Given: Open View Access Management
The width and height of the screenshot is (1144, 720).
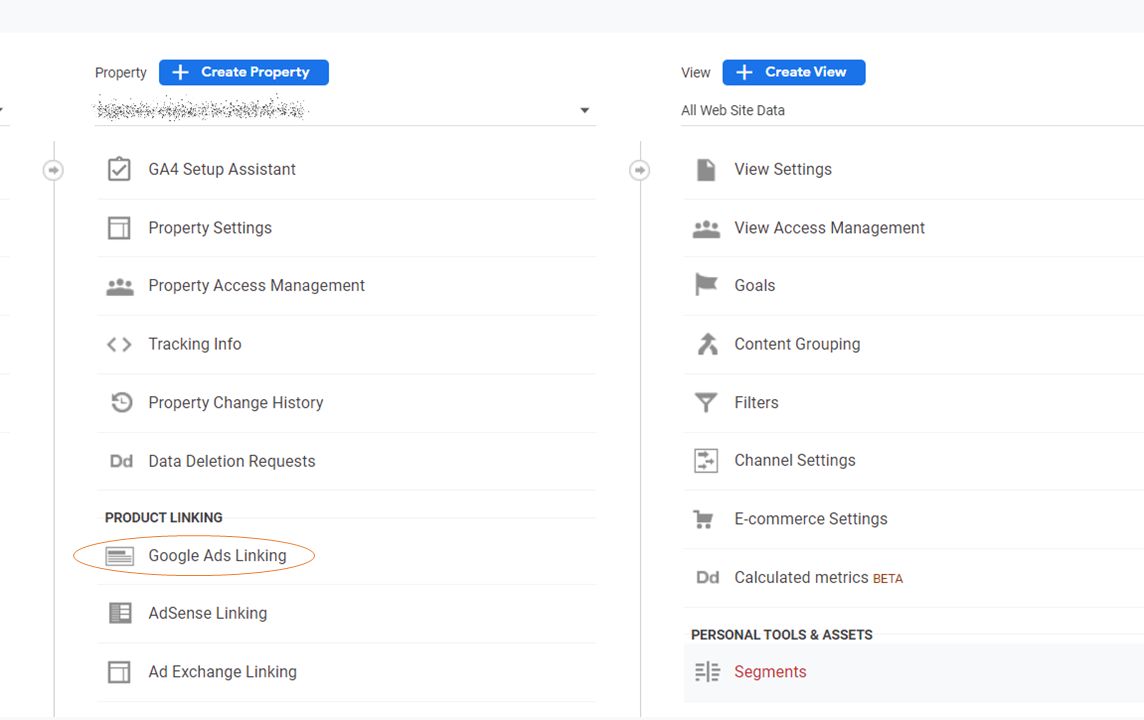Looking at the screenshot, I should [x=829, y=227].
